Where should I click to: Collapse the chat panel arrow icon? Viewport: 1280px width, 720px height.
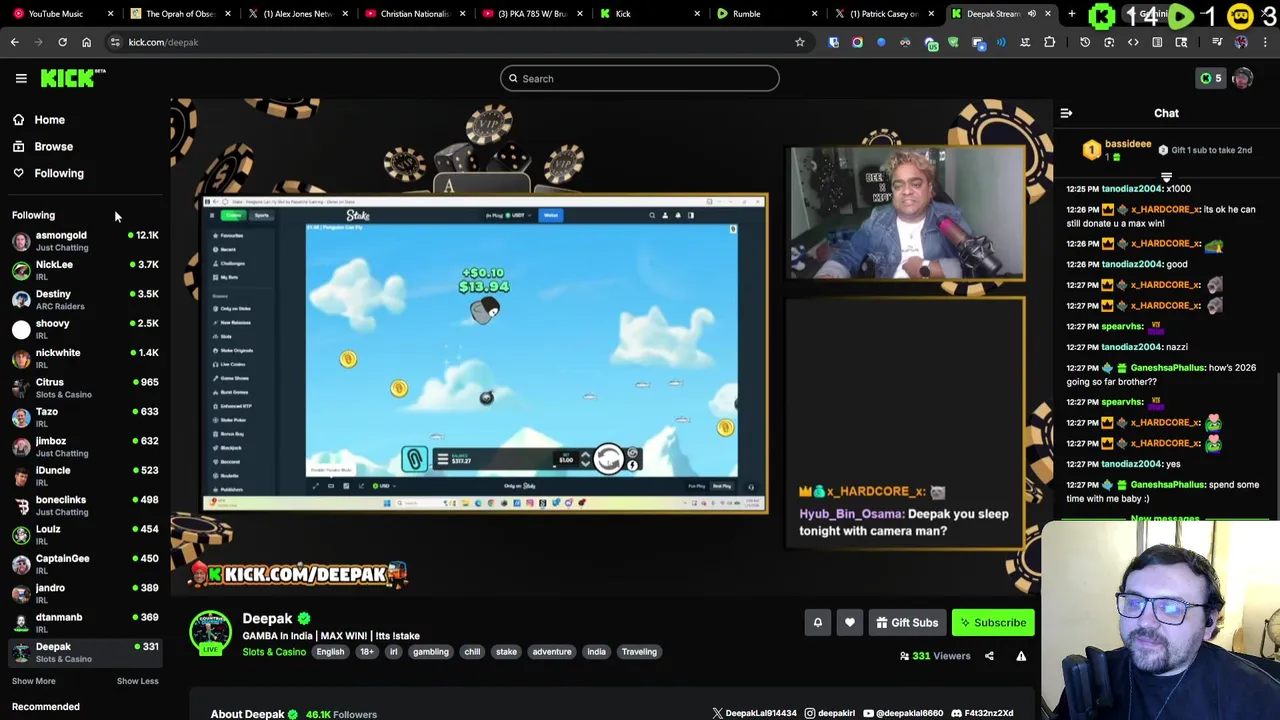click(1066, 113)
